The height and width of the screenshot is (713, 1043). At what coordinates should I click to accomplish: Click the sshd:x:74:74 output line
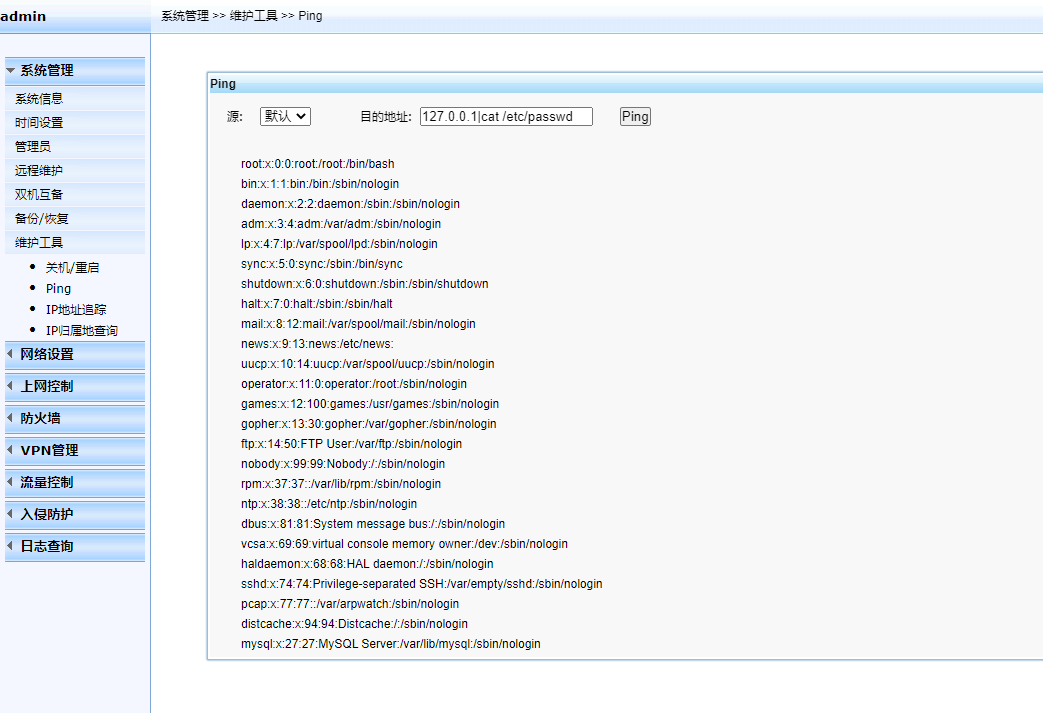pos(422,583)
